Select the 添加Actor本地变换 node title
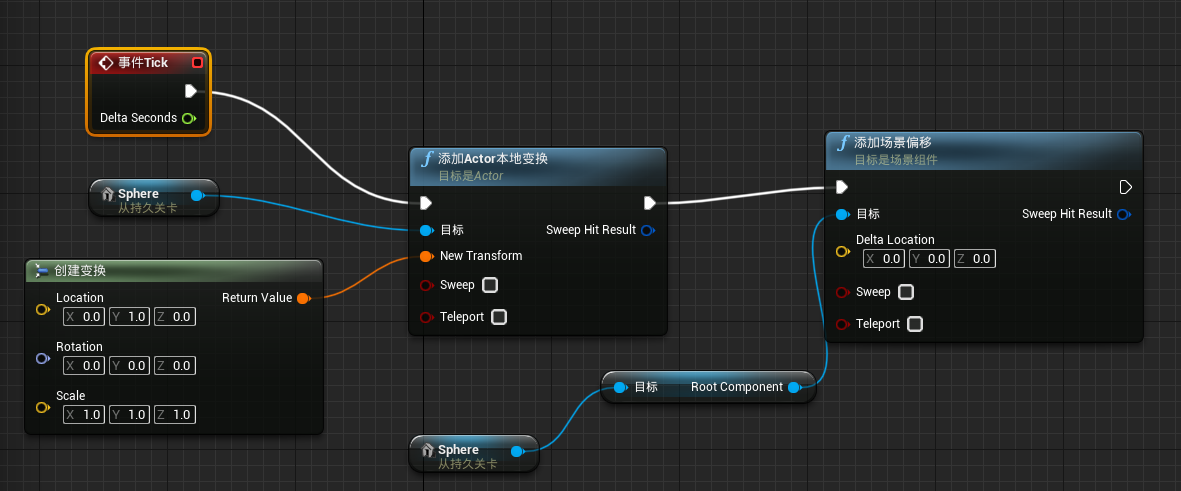 click(493, 159)
